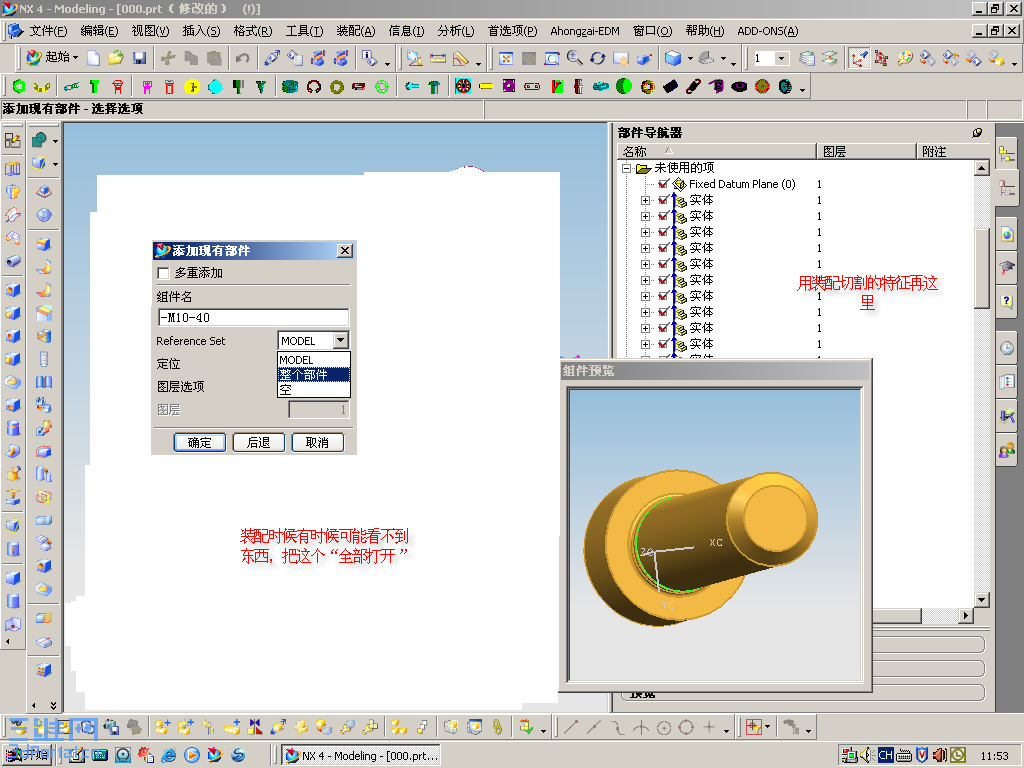
Task: Open the work layer dropdown showing 1
Action: [x=781, y=58]
